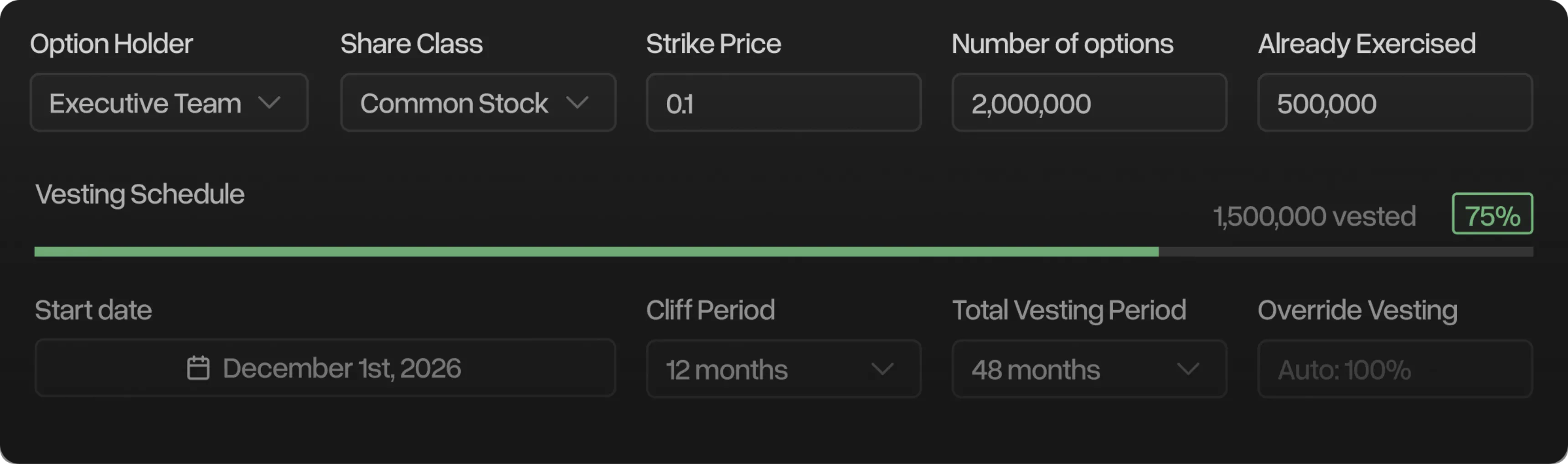1568x464 pixels.
Task: Click the chevron beside Common Stock
Action: (x=577, y=102)
